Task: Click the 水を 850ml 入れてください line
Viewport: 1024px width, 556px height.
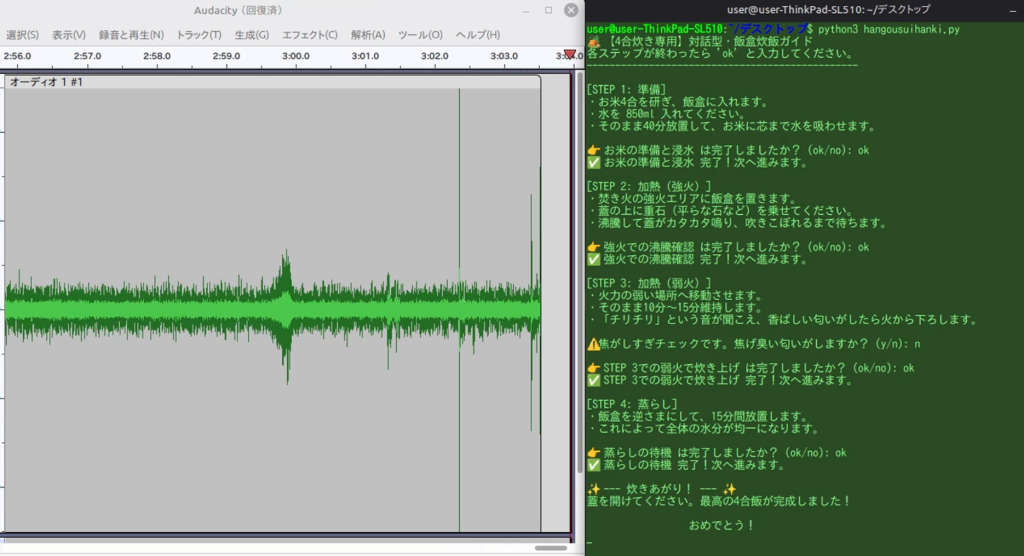Action: (x=666, y=114)
